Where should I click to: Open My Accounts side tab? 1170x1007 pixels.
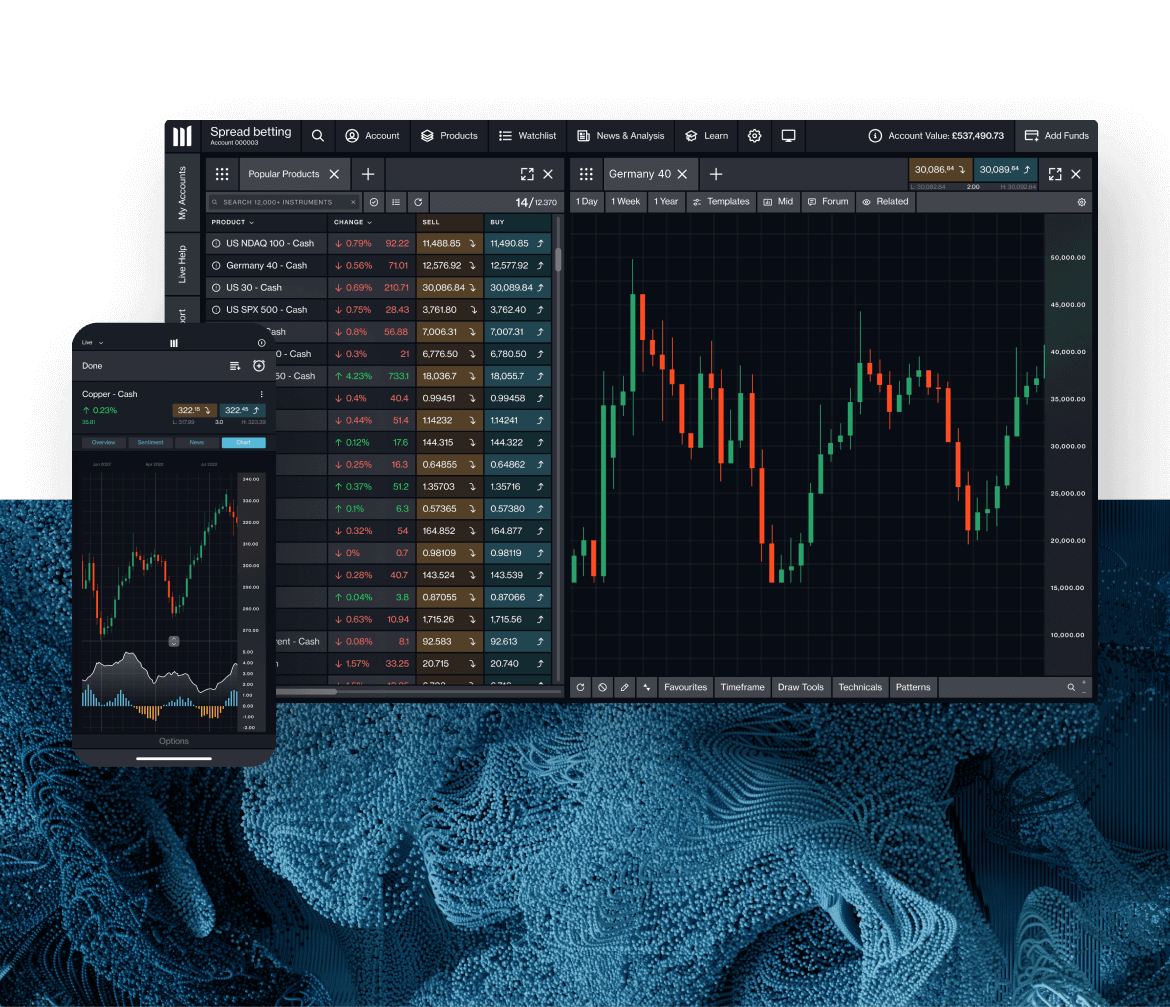tap(182, 192)
